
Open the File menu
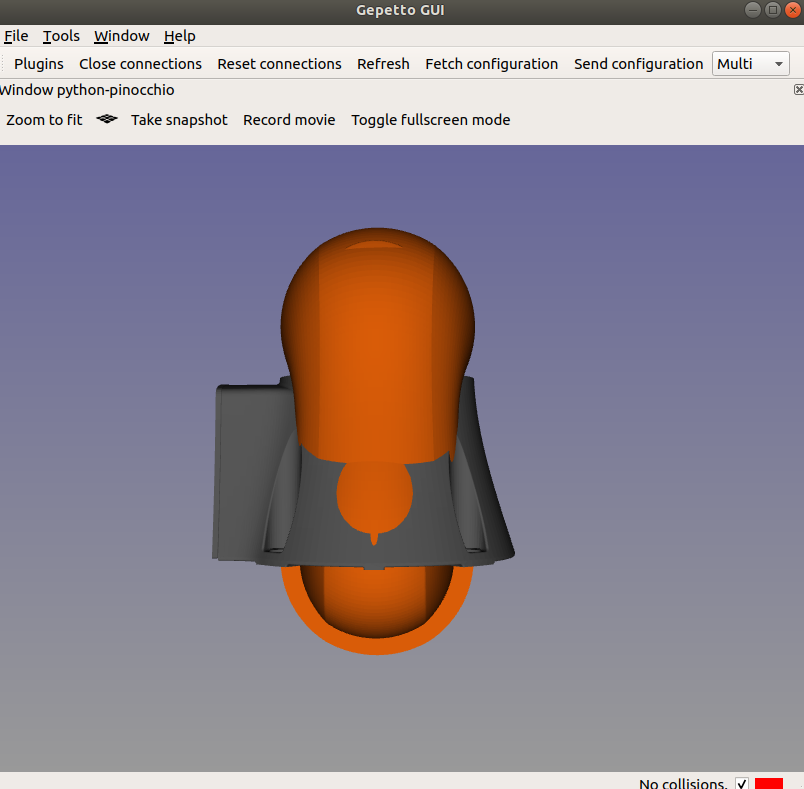click(x=16, y=36)
